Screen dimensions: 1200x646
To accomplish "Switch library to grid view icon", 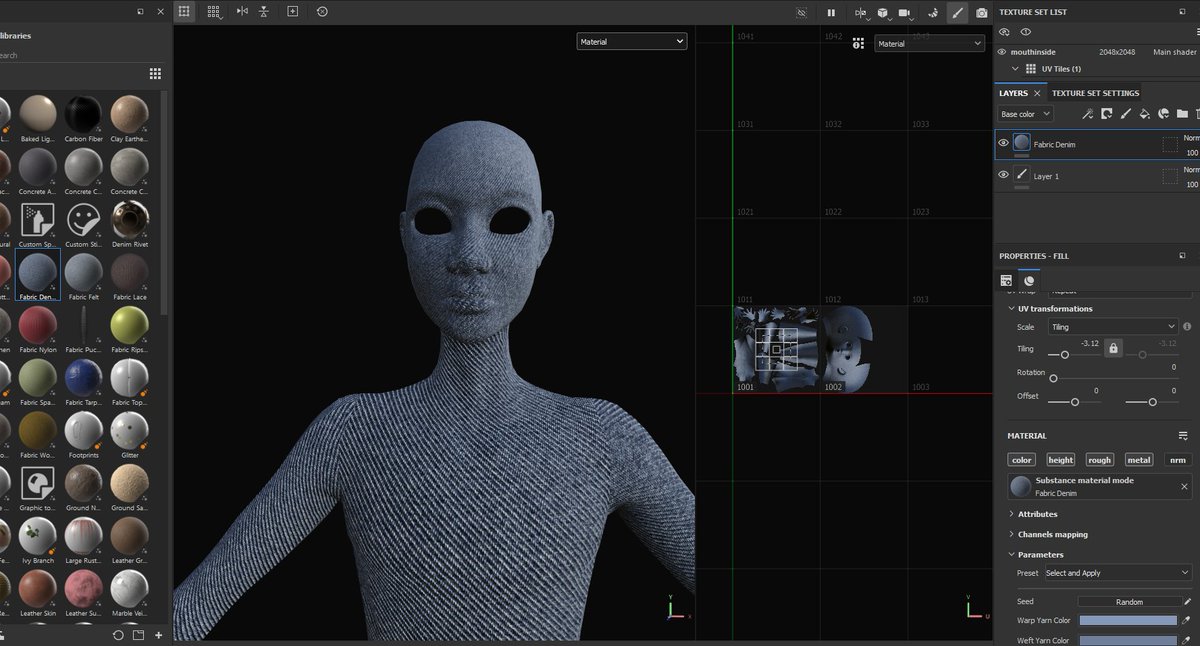I will 155,73.
